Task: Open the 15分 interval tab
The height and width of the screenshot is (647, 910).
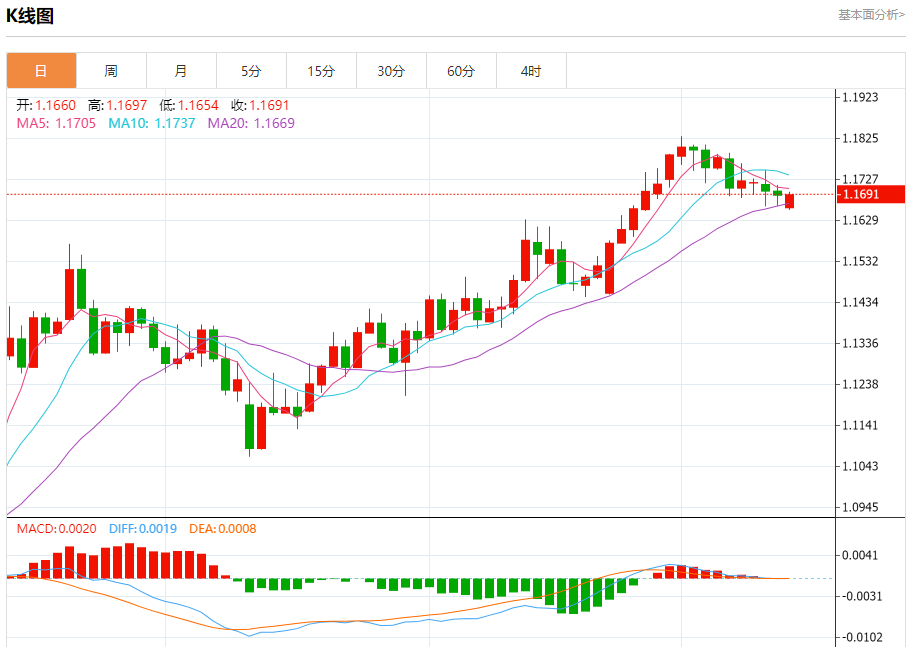Action: (x=322, y=71)
